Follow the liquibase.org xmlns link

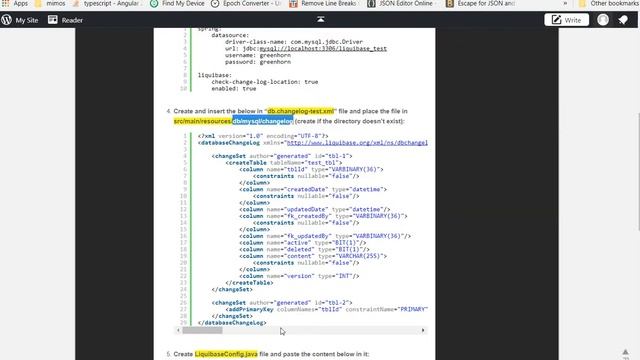click(x=357, y=143)
